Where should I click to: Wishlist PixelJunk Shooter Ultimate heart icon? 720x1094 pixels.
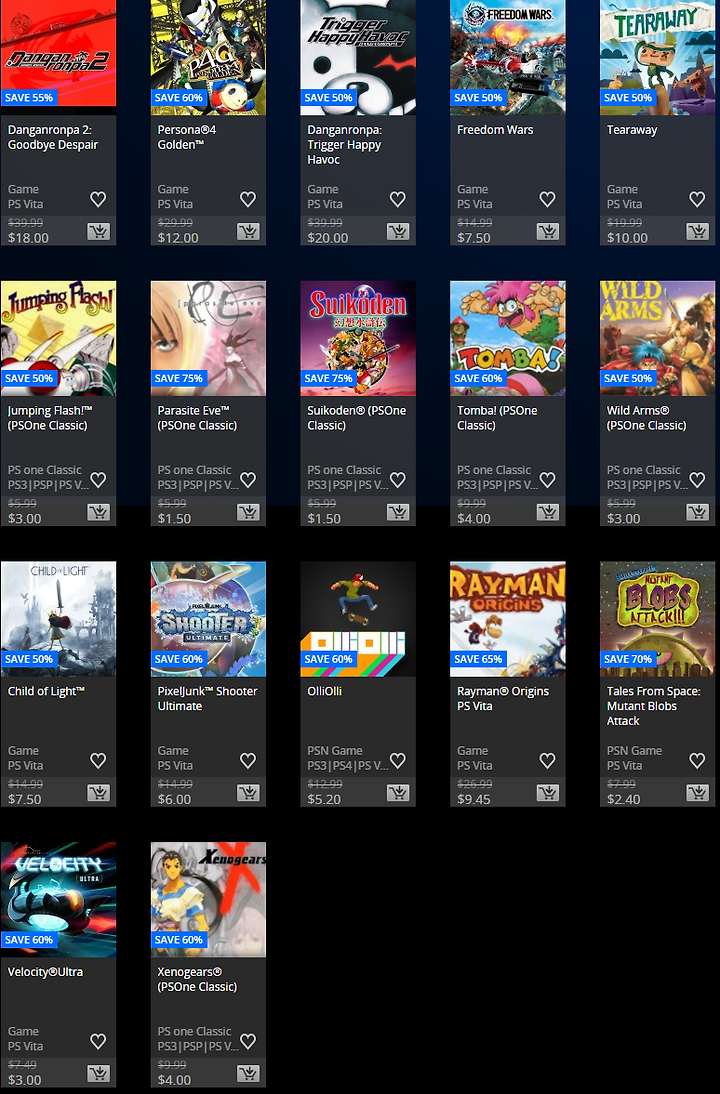click(x=248, y=760)
